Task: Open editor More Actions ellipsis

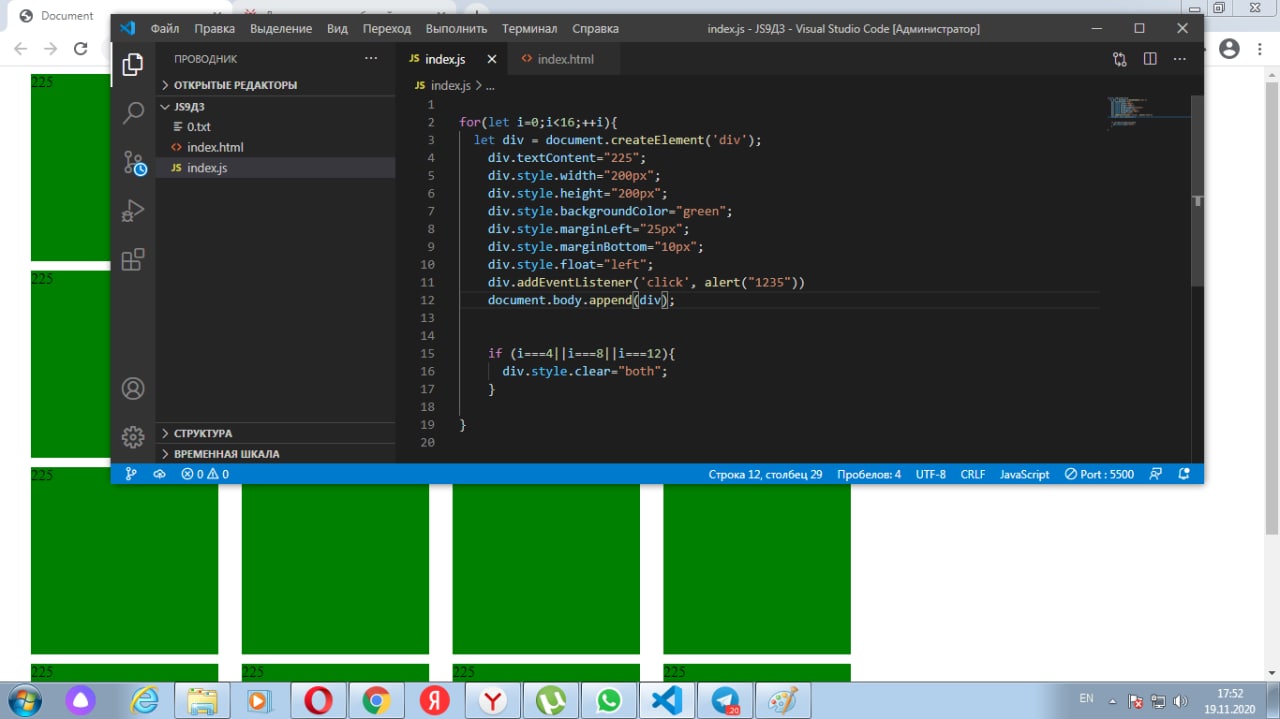Action: tap(1181, 59)
